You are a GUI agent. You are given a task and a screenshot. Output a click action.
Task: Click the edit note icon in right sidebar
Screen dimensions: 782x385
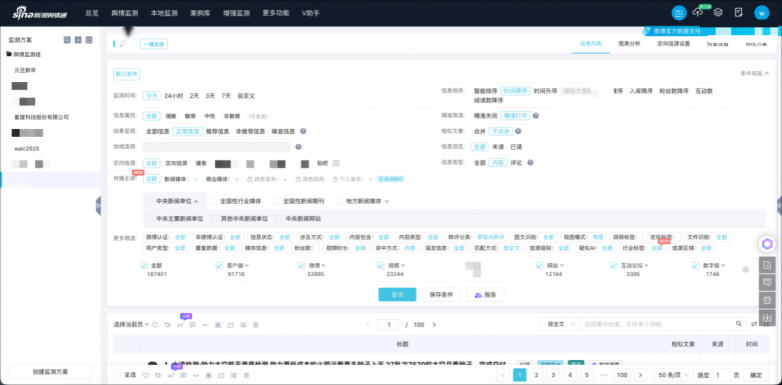pyautogui.click(x=768, y=265)
